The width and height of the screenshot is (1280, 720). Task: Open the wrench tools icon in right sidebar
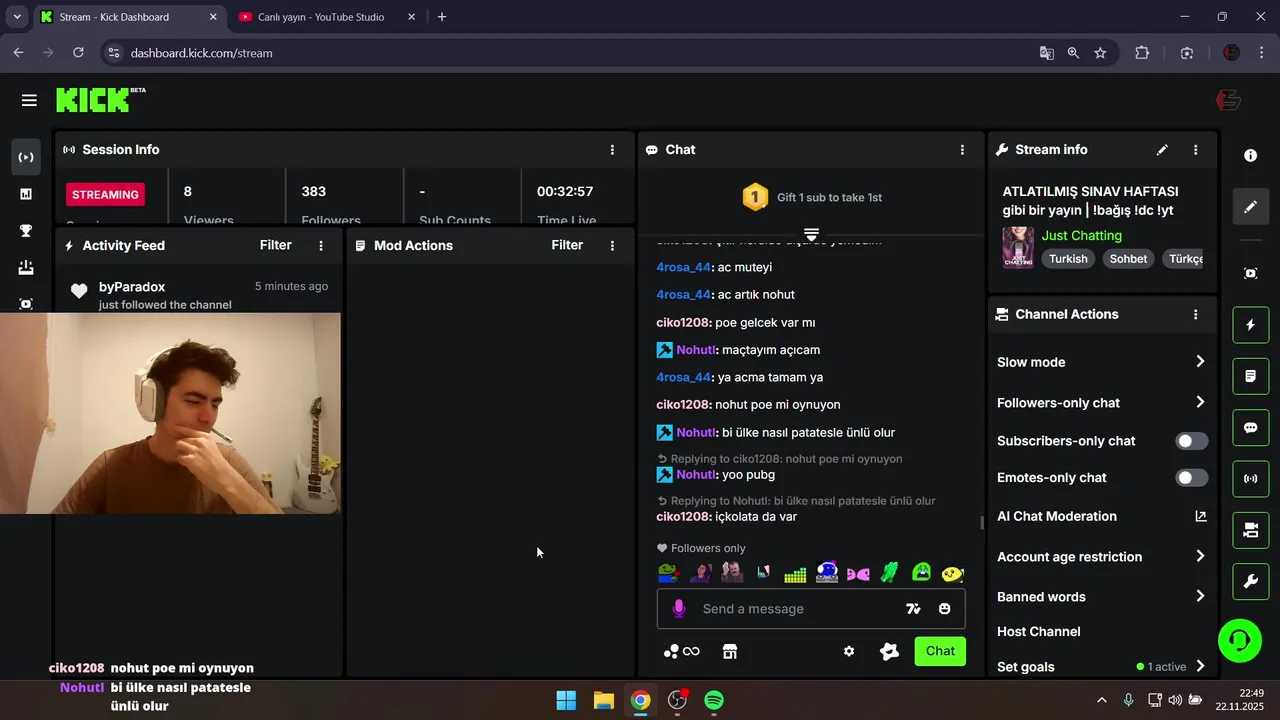click(x=1250, y=582)
